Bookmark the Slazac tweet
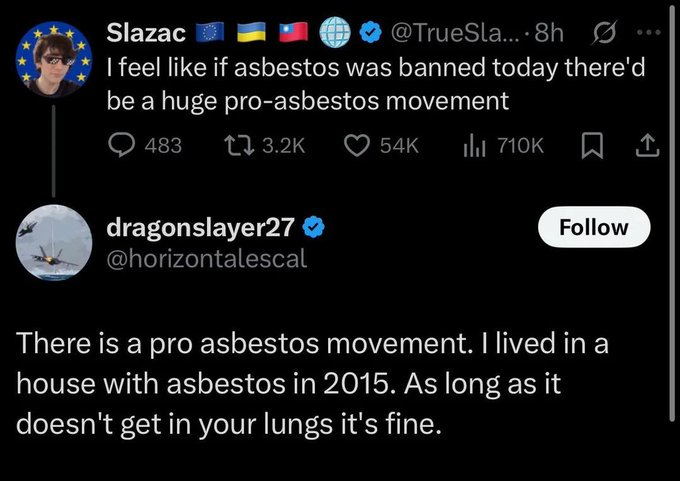Image resolution: width=680 pixels, height=481 pixels. [591, 145]
